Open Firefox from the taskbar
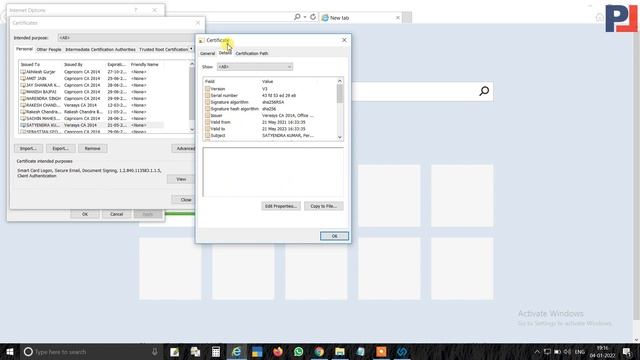 coord(278,351)
